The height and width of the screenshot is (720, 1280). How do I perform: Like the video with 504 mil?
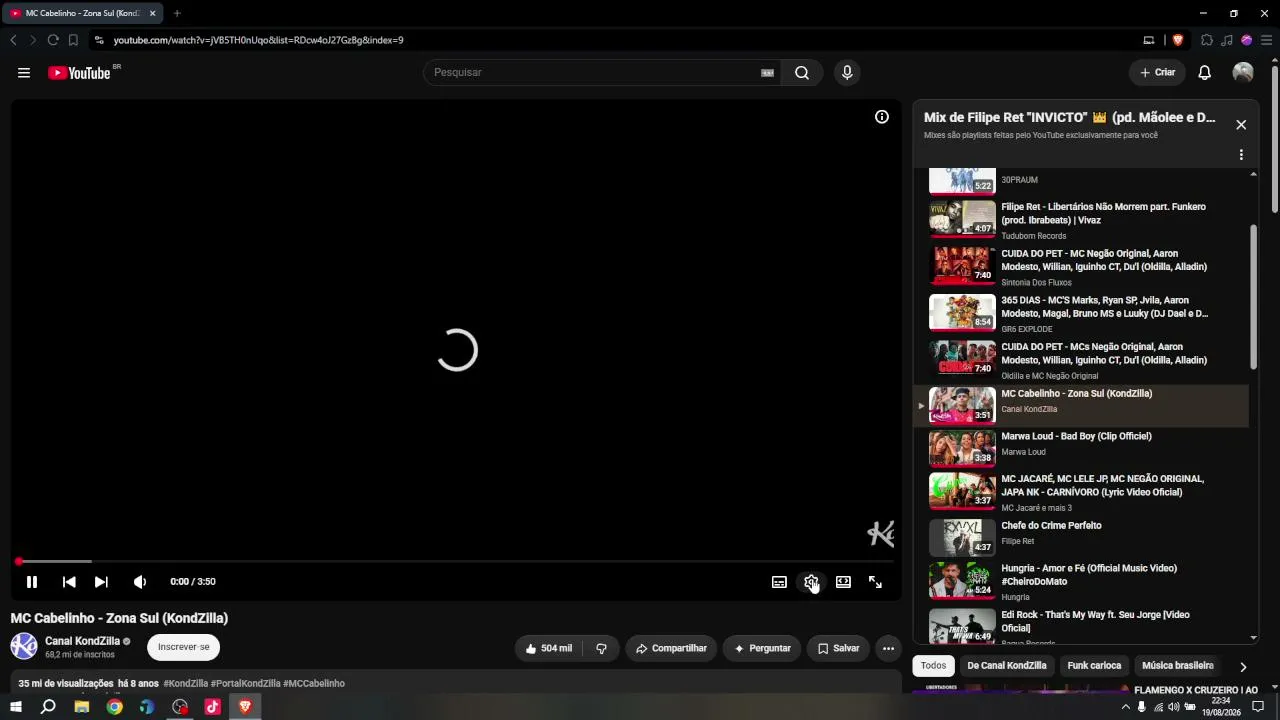[x=549, y=648]
